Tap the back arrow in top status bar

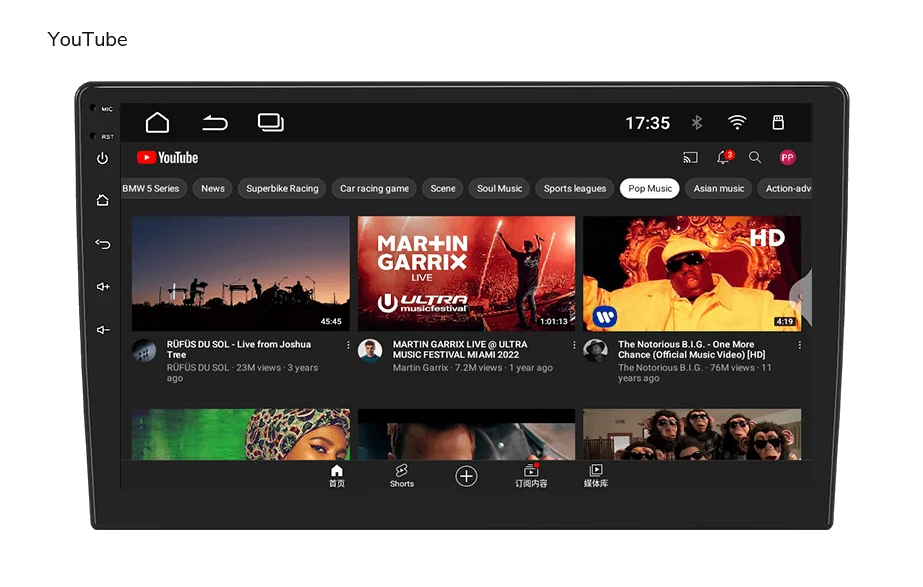click(214, 122)
